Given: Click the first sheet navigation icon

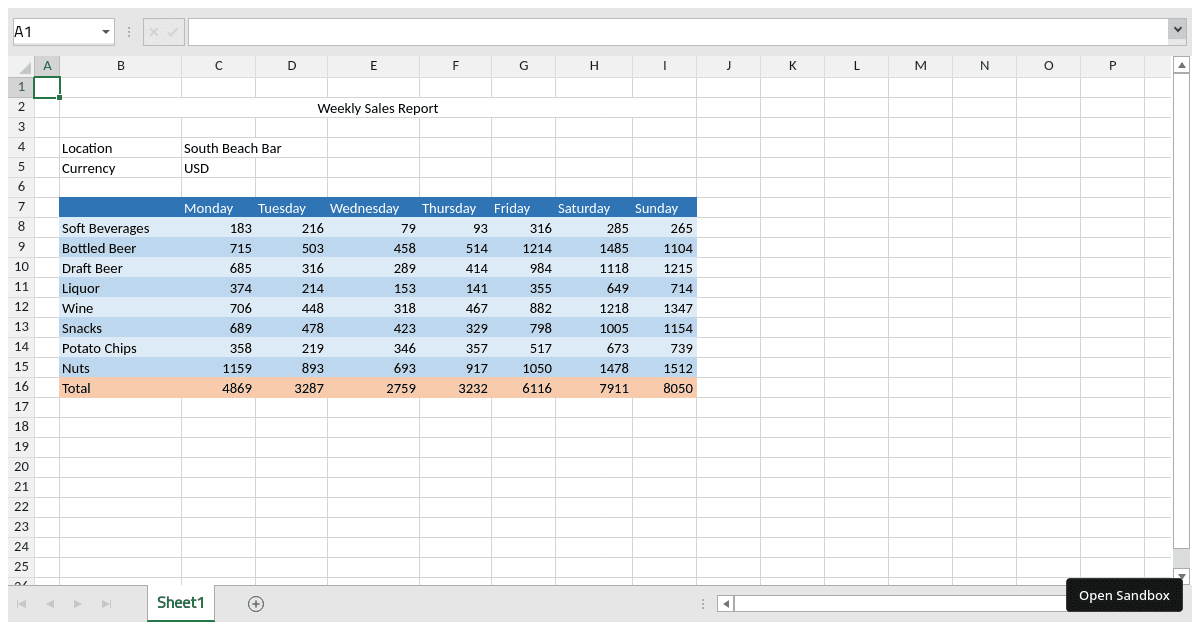Looking at the screenshot, I should pos(22,603).
